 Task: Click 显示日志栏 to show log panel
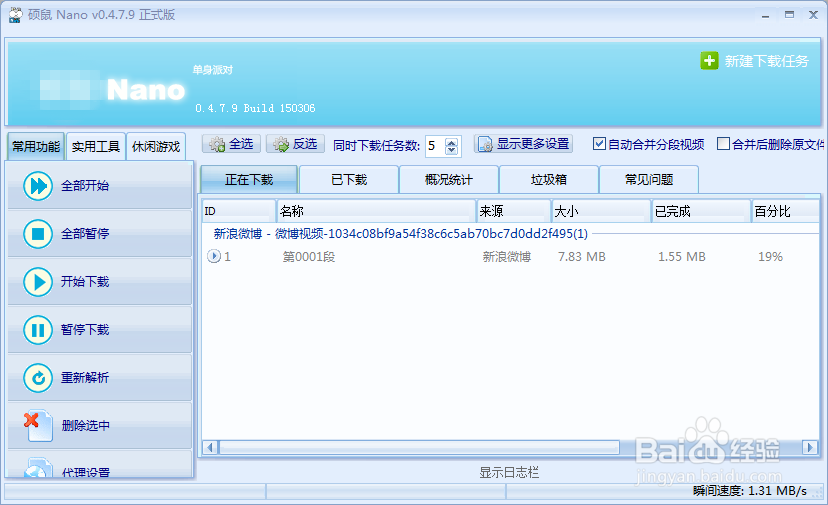pyautogui.click(x=509, y=472)
